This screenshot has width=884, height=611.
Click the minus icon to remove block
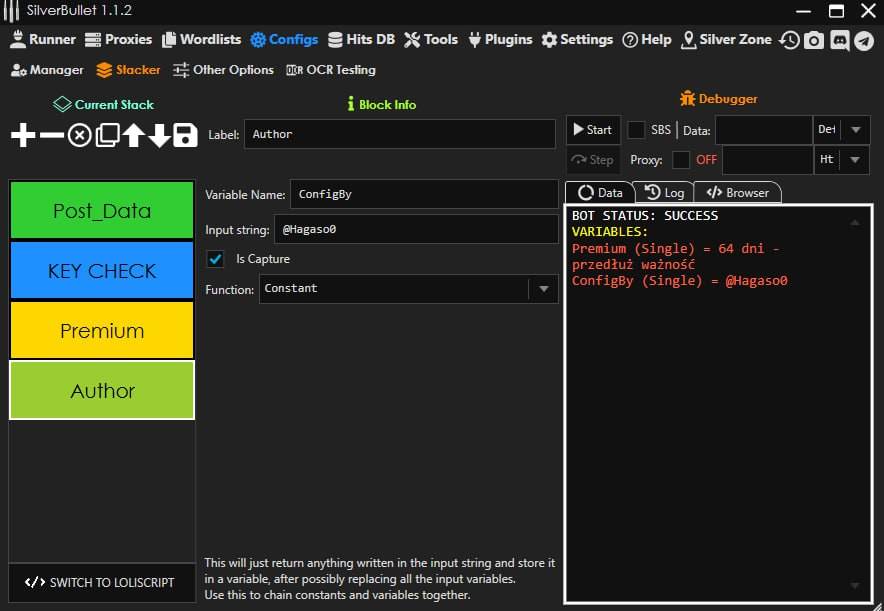pos(51,135)
